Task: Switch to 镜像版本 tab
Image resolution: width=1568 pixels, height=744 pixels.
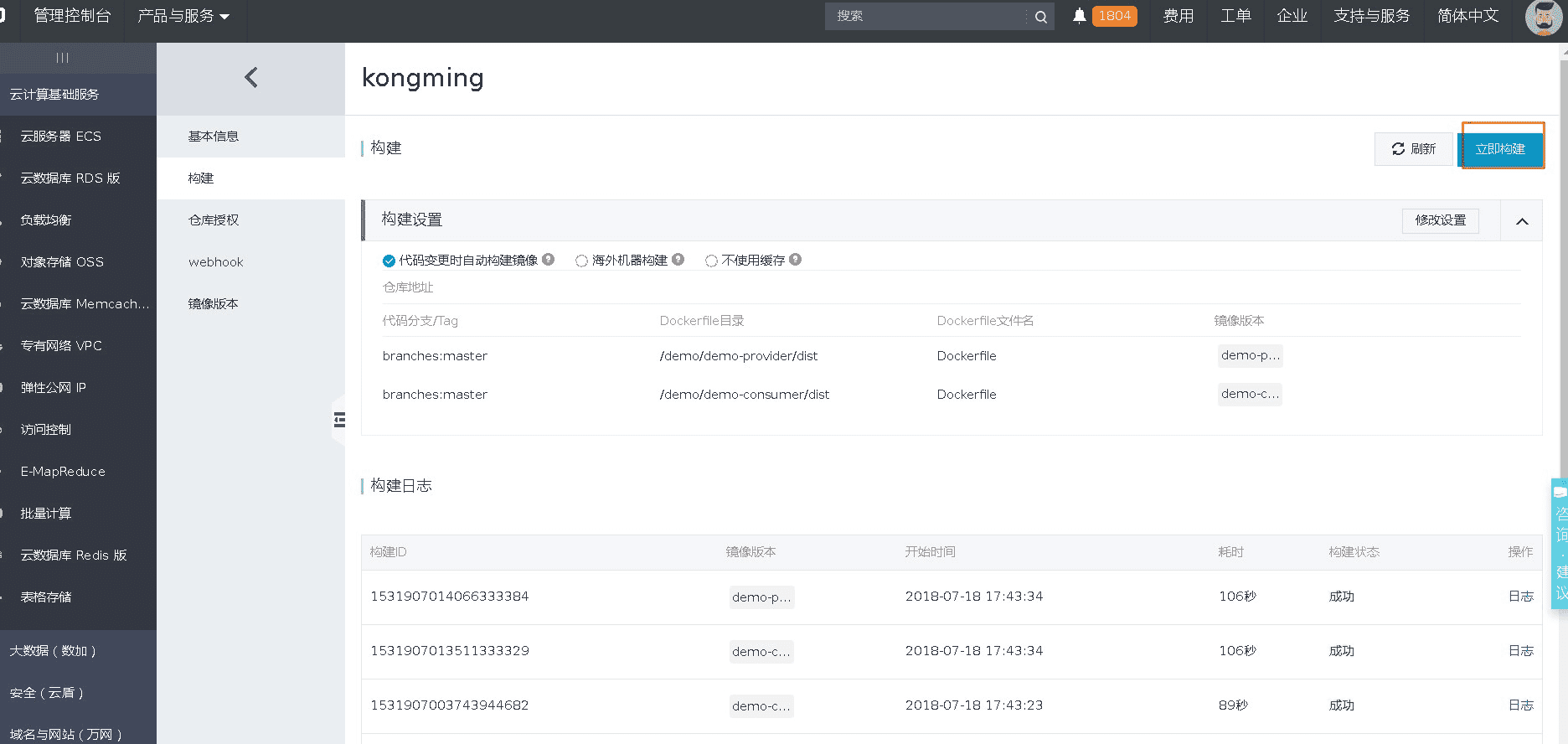Action: pos(214,304)
